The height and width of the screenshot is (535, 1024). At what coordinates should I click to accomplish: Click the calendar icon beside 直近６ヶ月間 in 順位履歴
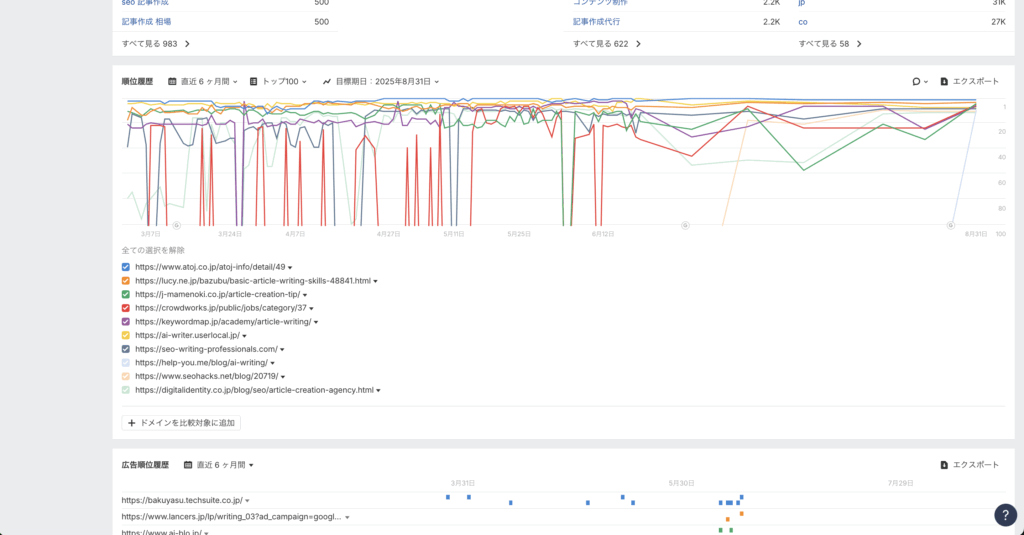172,82
